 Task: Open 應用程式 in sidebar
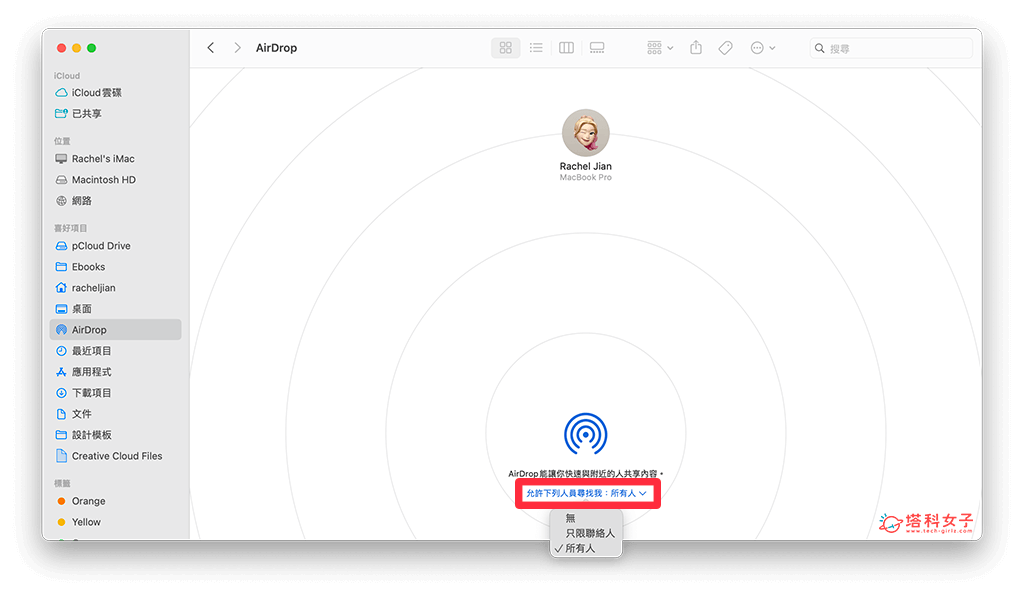(x=116, y=371)
